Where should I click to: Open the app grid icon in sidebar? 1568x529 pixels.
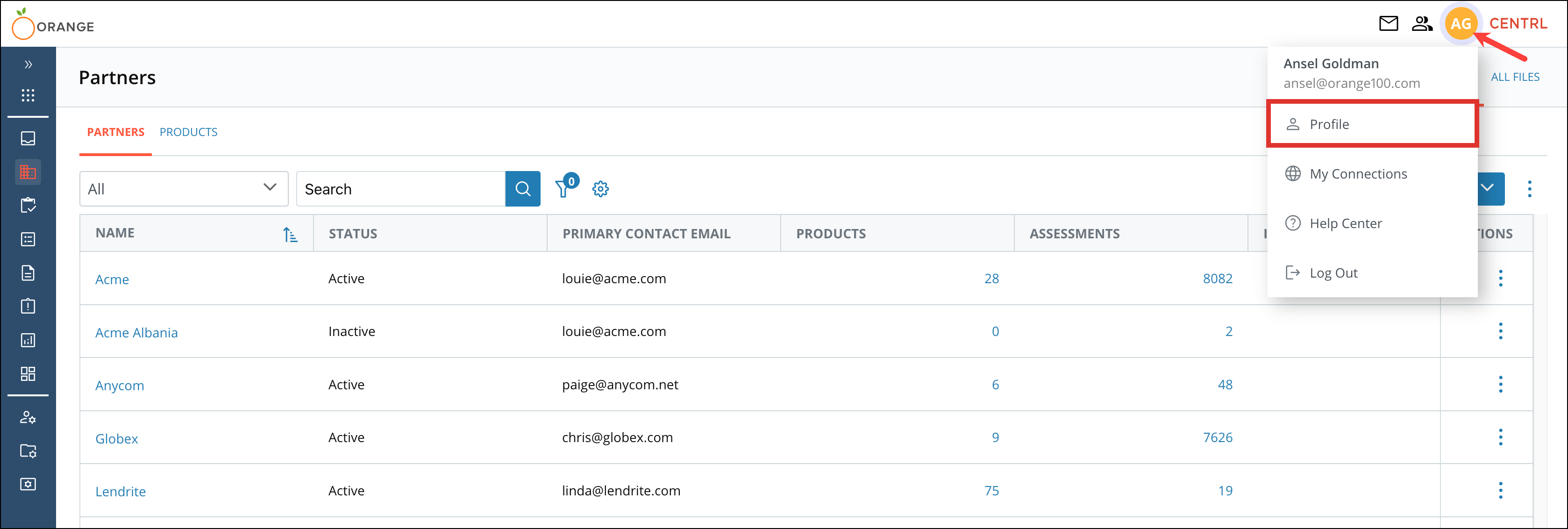28,95
